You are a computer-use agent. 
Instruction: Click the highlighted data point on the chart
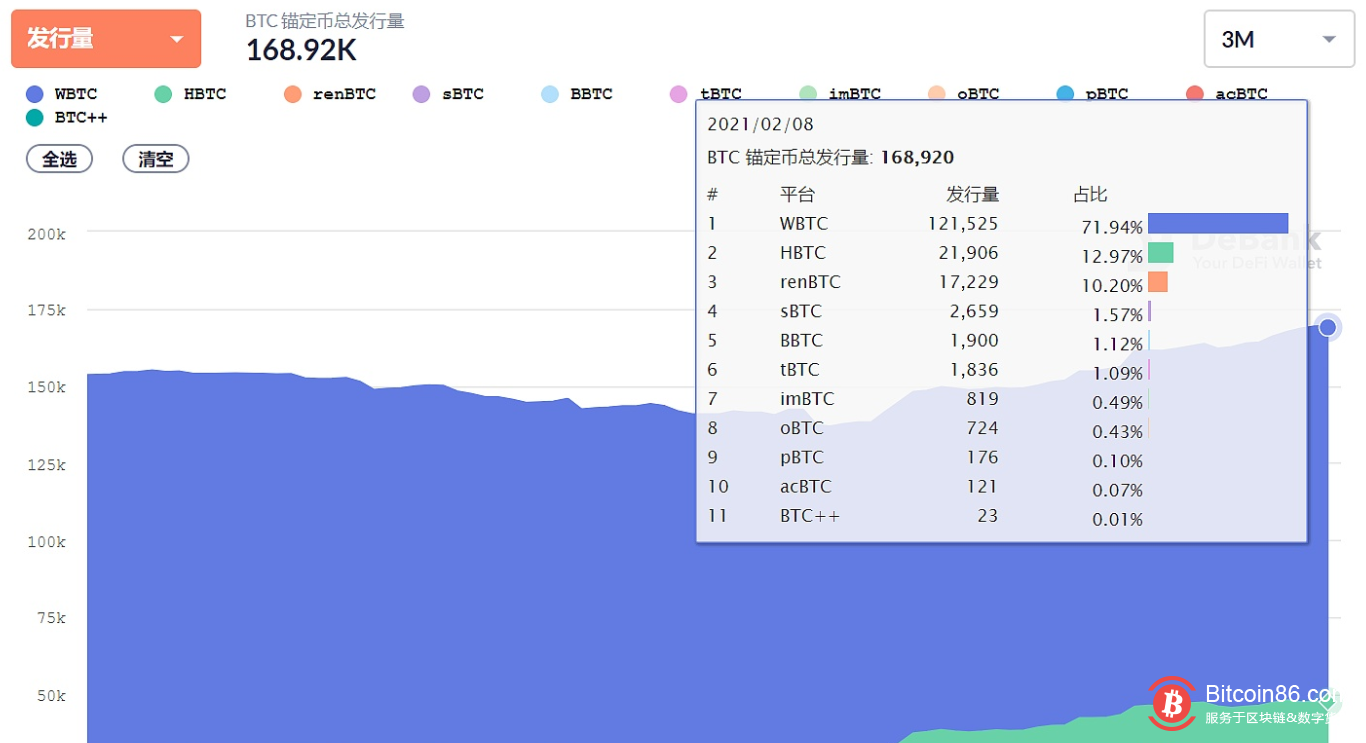tap(1327, 327)
